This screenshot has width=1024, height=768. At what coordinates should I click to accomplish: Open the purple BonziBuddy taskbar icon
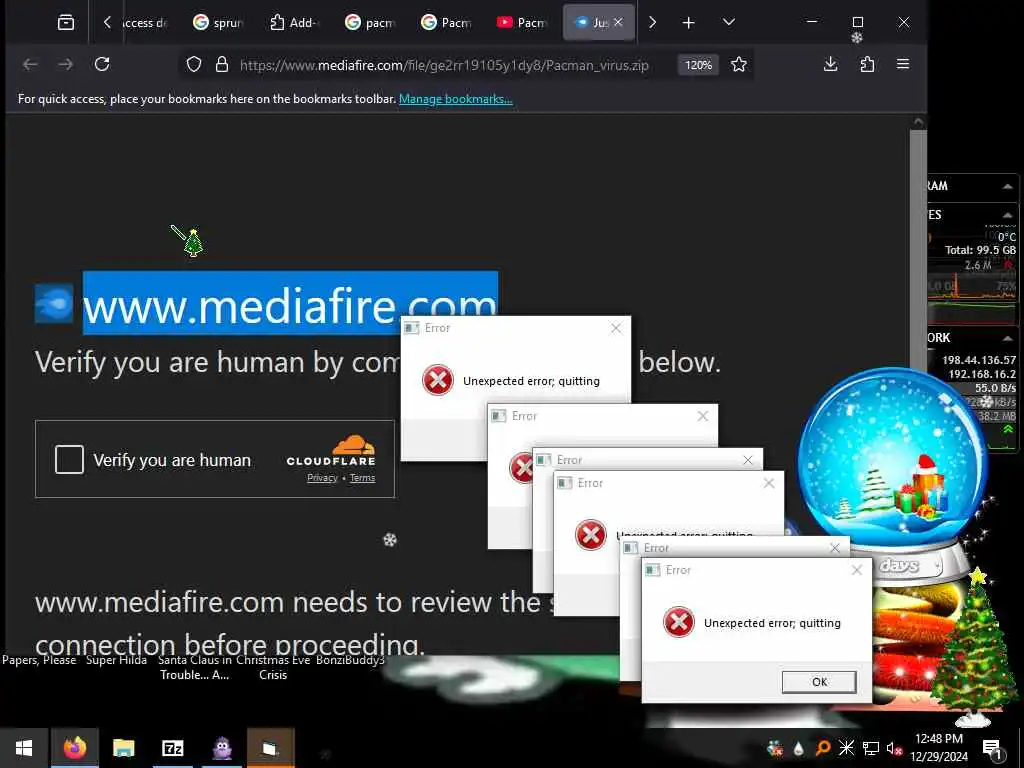coord(222,748)
